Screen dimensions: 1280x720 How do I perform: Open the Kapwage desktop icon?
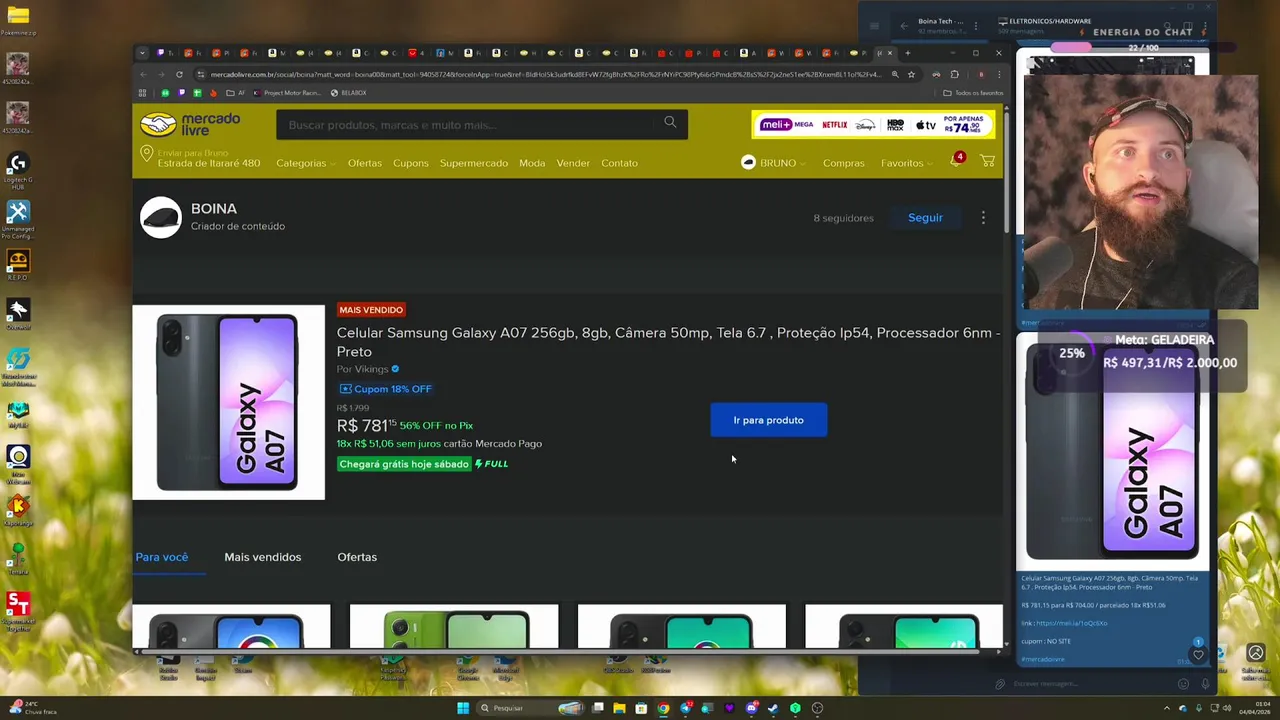tap(17, 510)
